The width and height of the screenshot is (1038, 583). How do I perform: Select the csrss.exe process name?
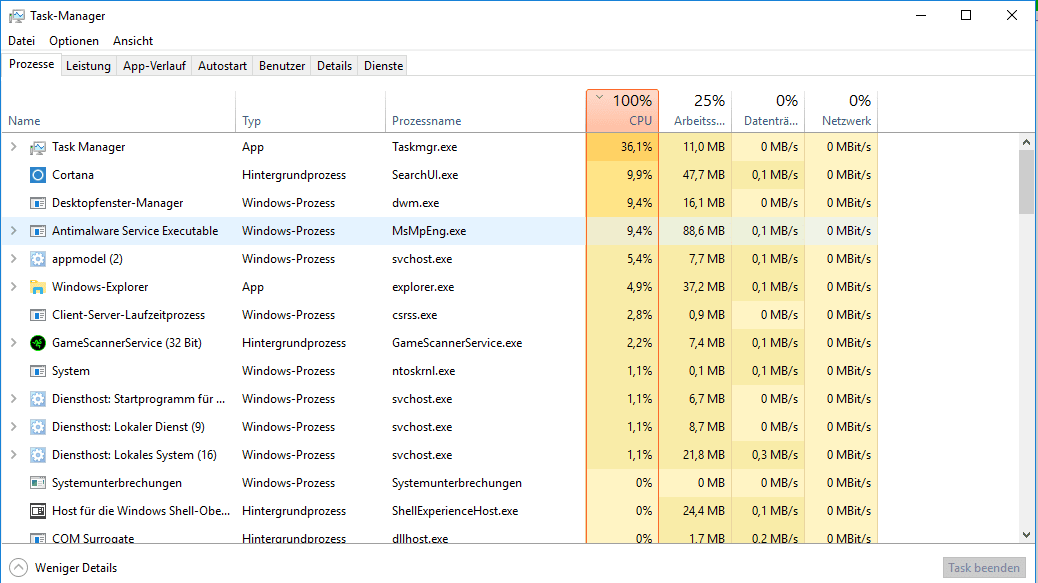(414, 315)
